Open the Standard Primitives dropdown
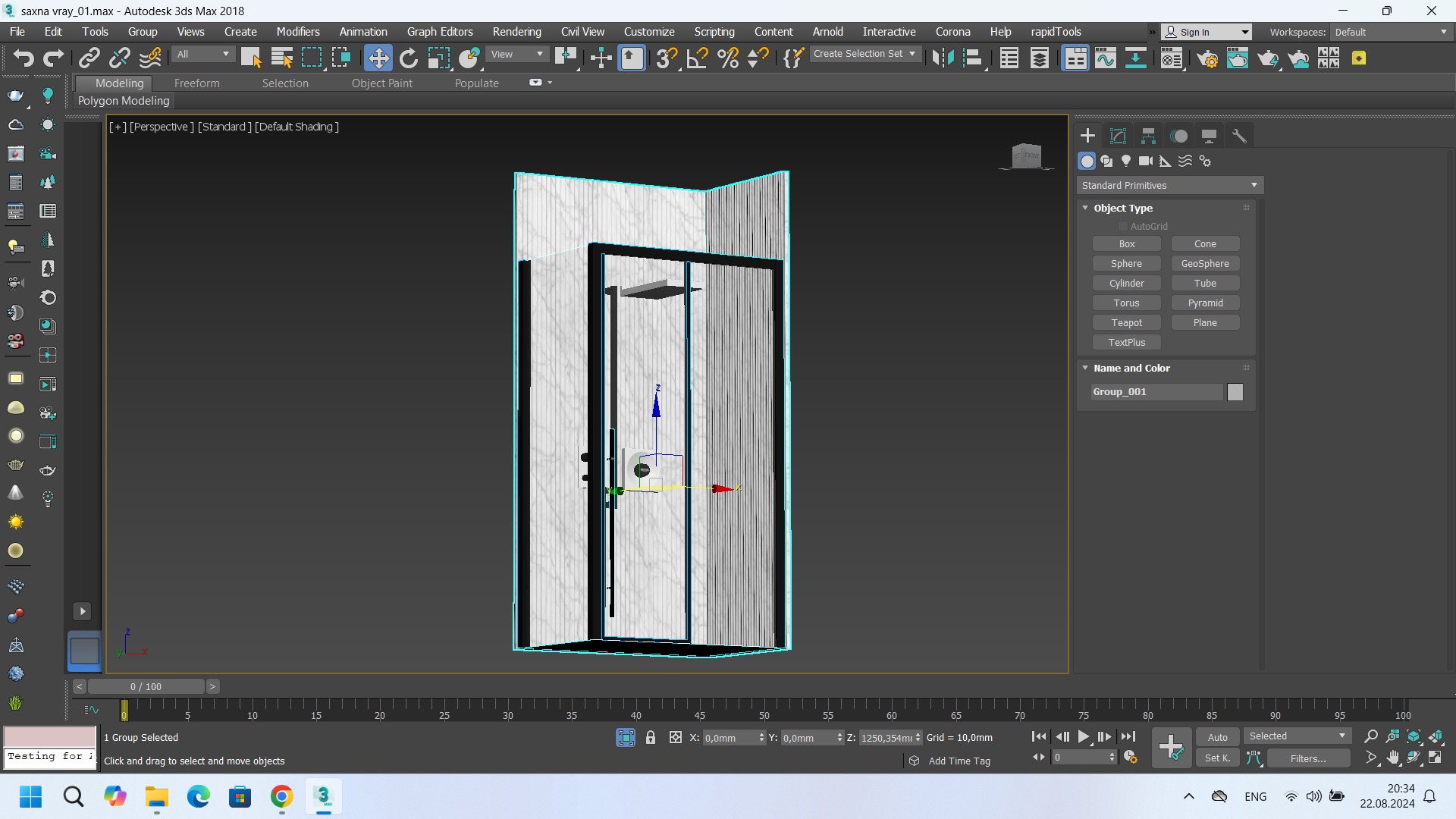 point(1169,186)
